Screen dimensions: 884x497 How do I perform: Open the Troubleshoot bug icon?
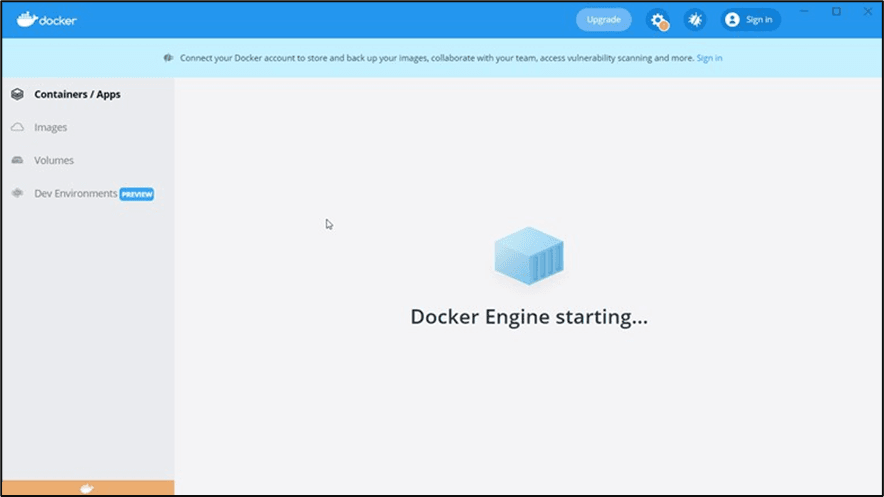tap(695, 20)
